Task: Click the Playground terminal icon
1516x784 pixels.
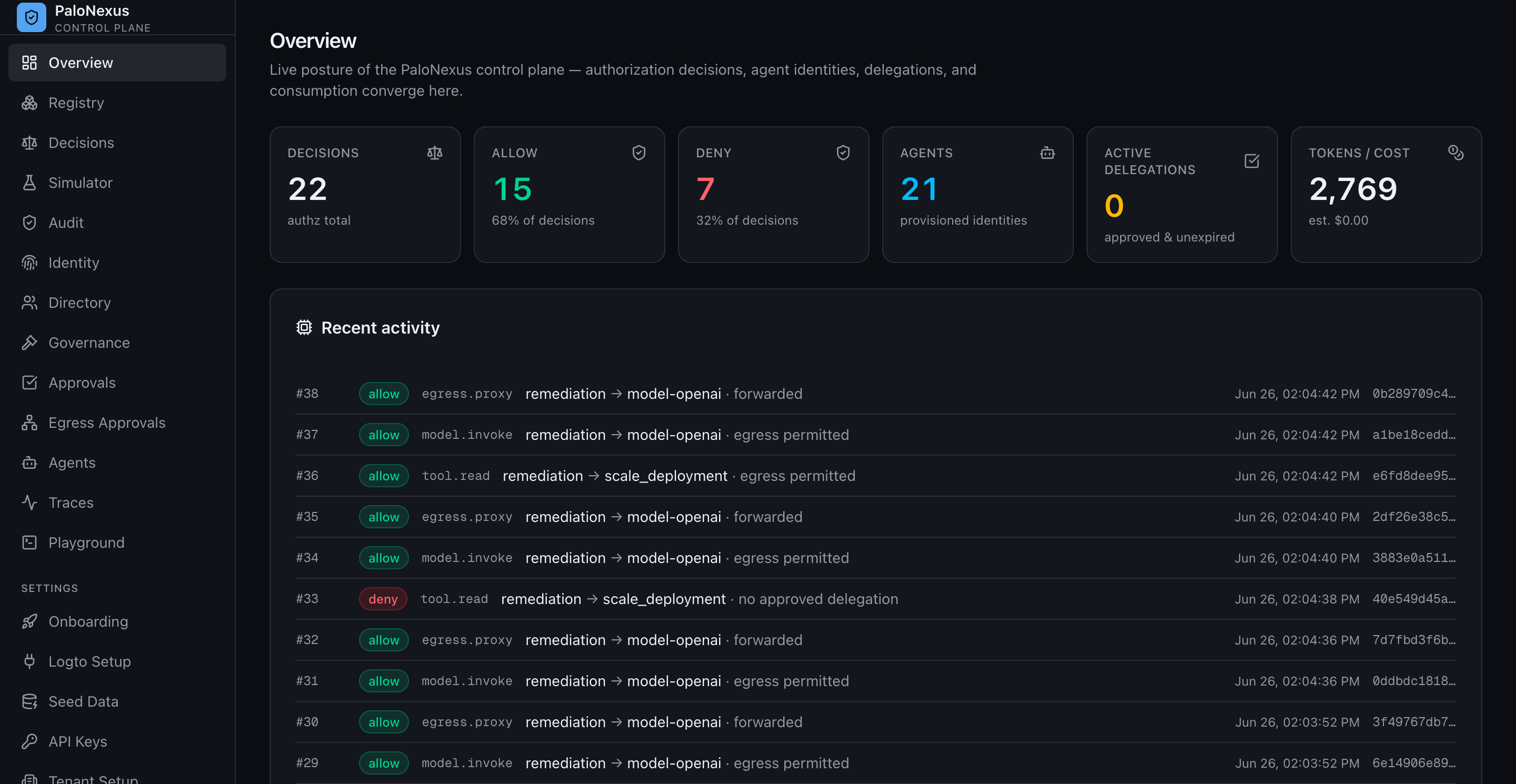Action: pyautogui.click(x=29, y=542)
